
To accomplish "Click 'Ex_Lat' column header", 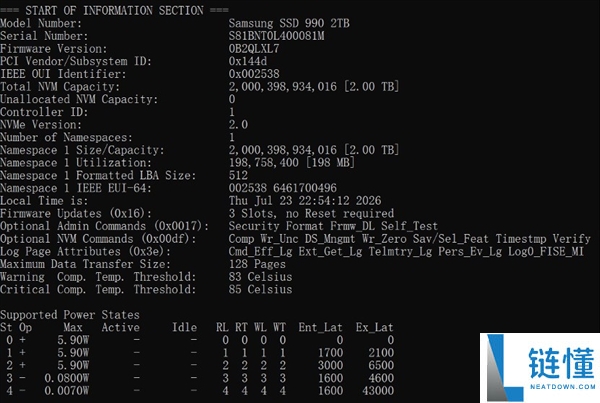I will tap(374, 327).
